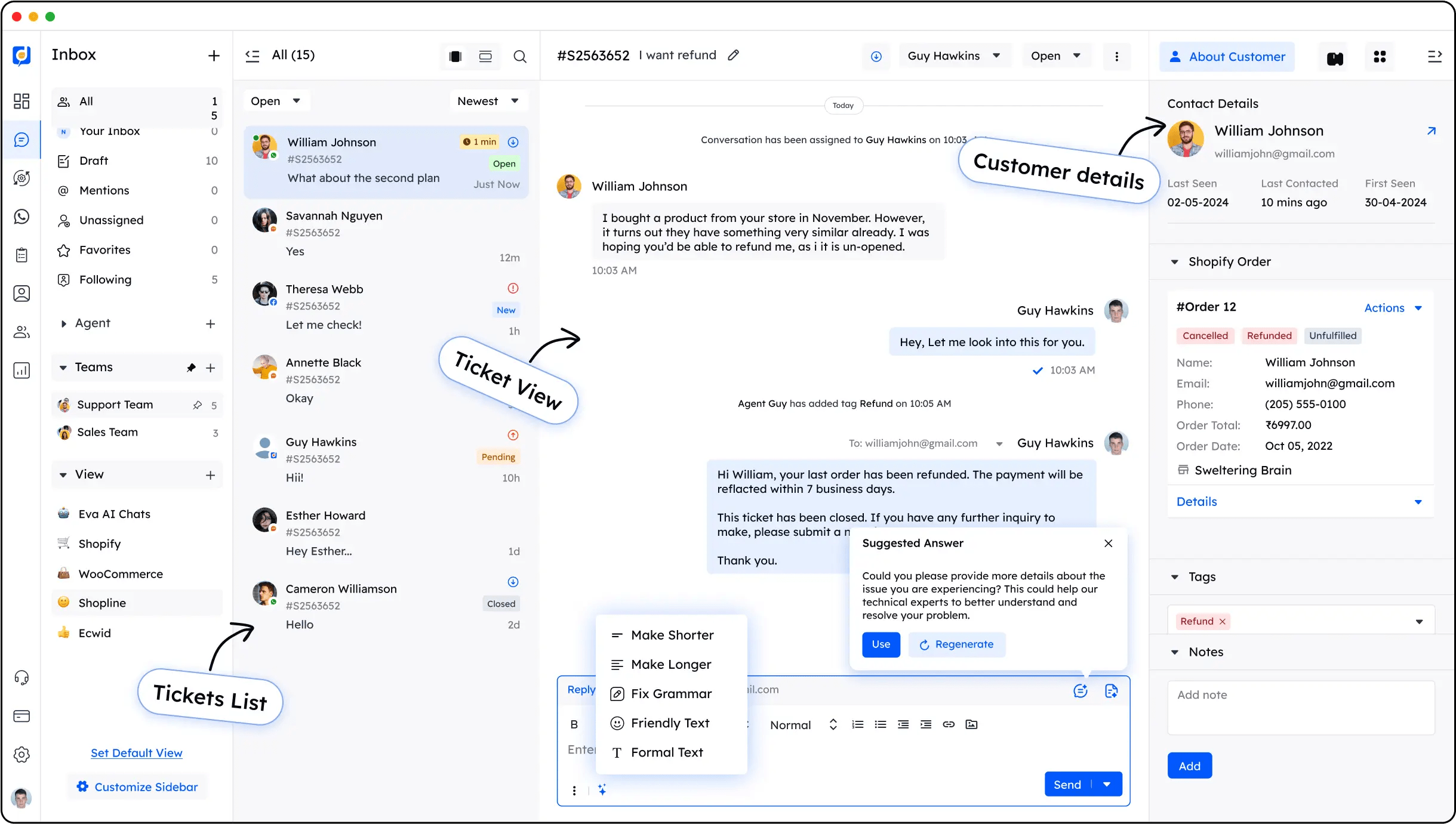The width and height of the screenshot is (1456, 824).
Task: Open the About Customer tab
Action: pyautogui.click(x=1226, y=57)
